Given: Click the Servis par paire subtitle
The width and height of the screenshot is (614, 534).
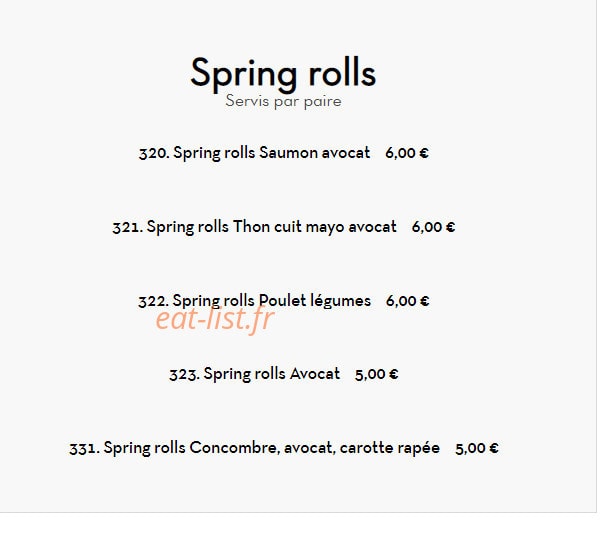Looking at the screenshot, I should [283, 101].
